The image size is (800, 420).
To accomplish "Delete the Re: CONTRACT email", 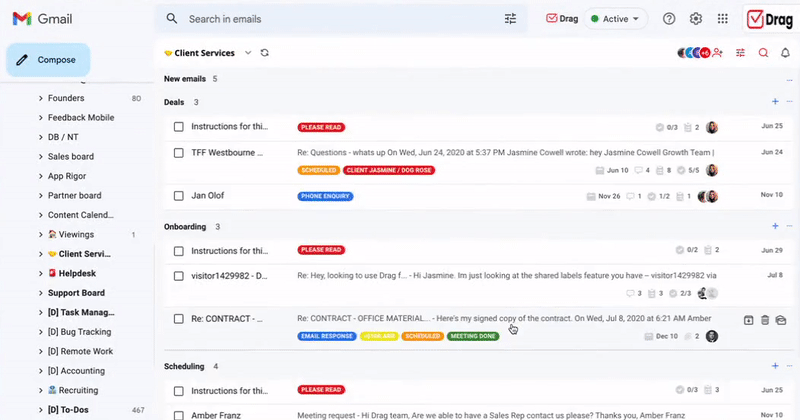I will coord(765,320).
